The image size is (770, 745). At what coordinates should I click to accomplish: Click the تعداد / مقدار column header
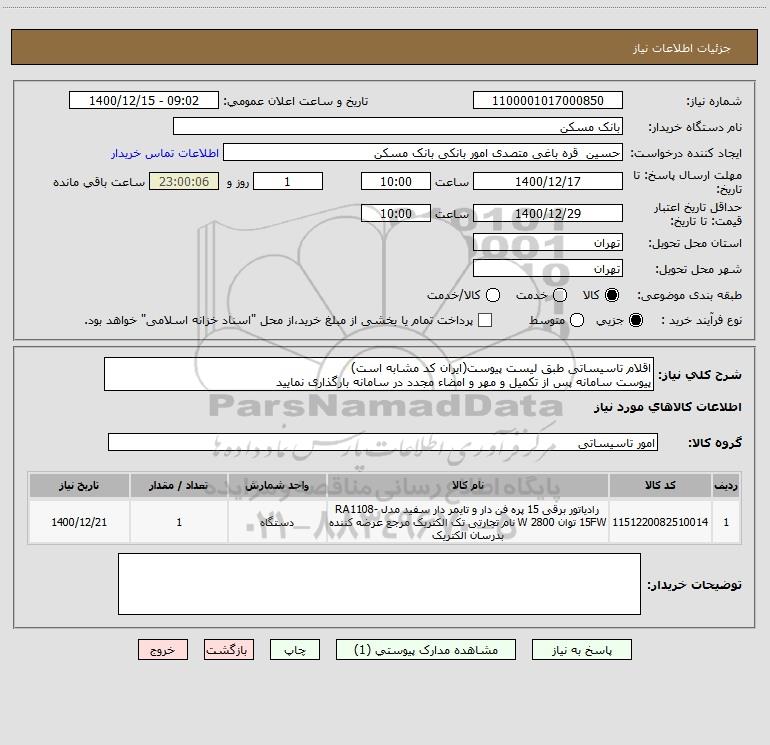click(x=179, y=485)
